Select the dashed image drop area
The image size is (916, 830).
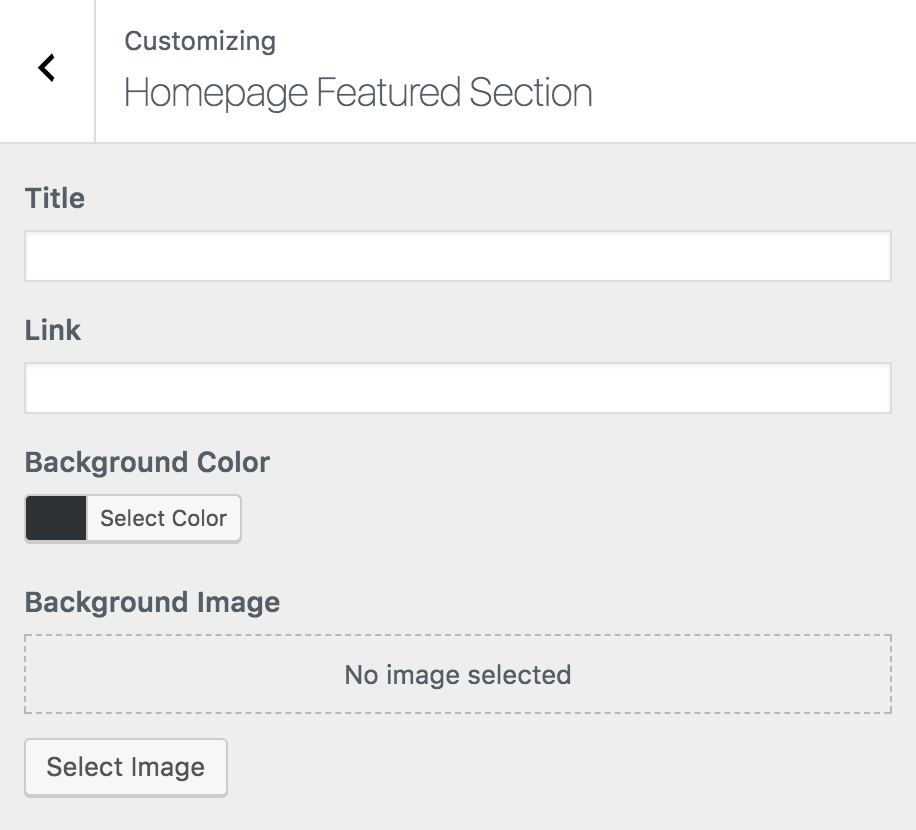coord(457,674)
